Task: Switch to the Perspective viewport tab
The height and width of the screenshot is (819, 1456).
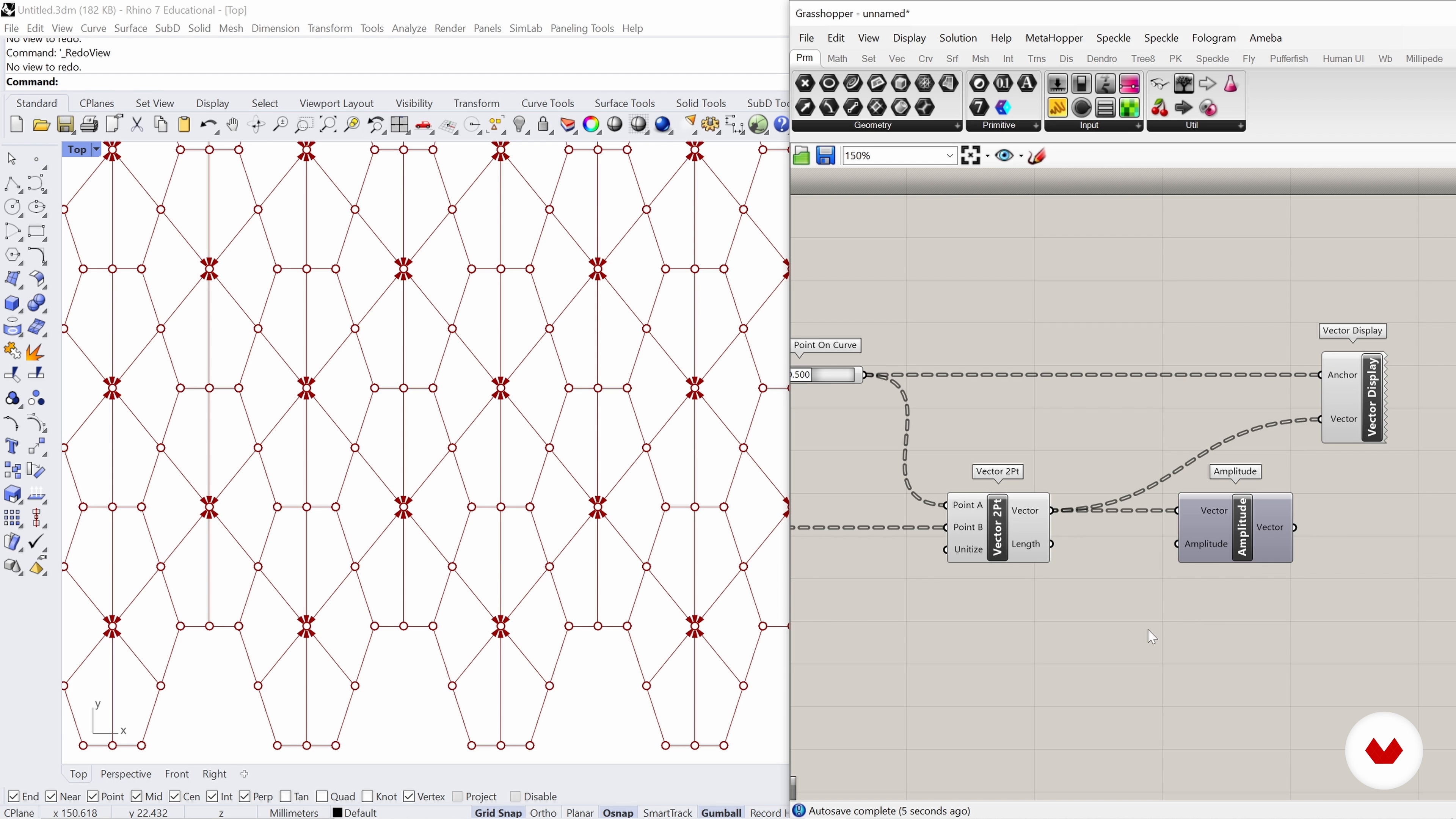Action: click(x=126, y=774)
